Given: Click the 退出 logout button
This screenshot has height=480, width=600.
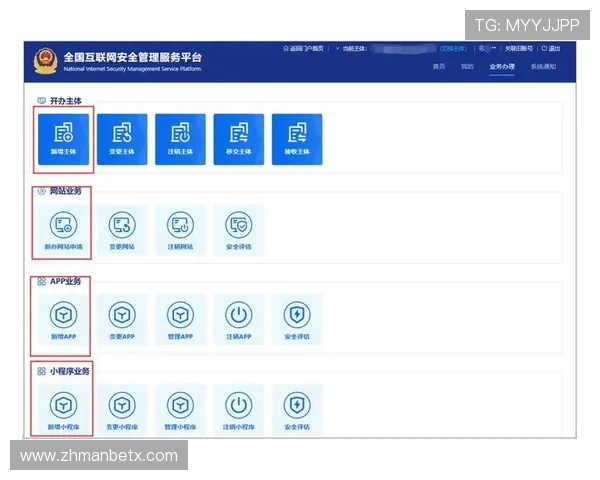Looking at the screenshot, I should 551,49.
